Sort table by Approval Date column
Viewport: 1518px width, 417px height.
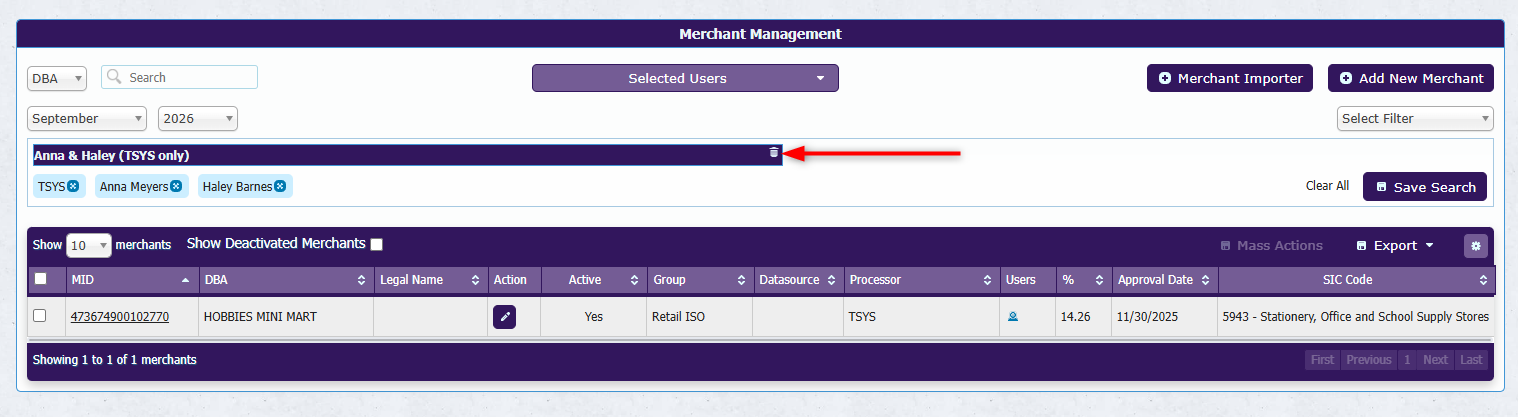(1165, 280)
